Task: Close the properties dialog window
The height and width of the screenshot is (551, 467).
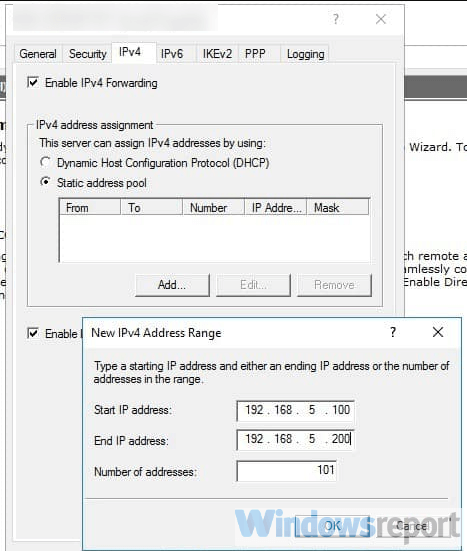Action: tap(381, 19)
